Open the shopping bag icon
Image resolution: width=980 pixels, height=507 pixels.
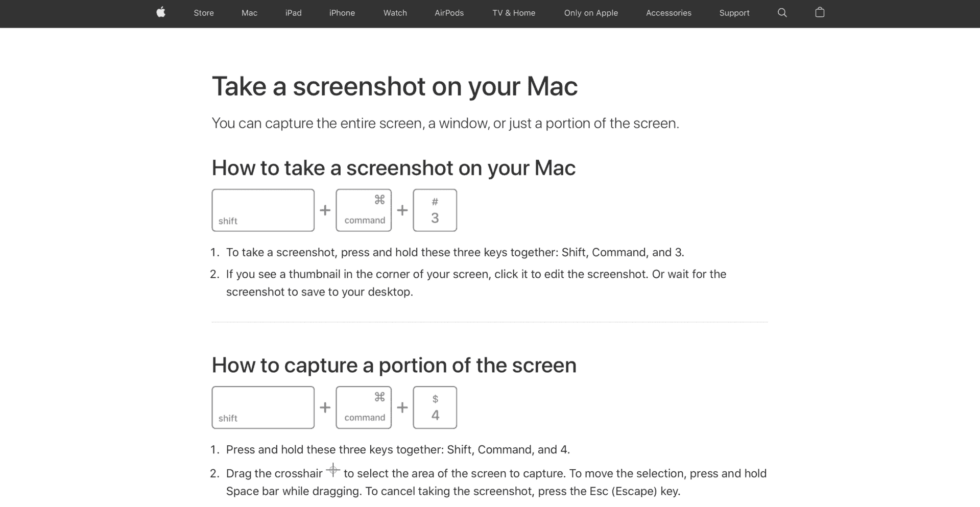pyautogui.click(x=820, y=13)
